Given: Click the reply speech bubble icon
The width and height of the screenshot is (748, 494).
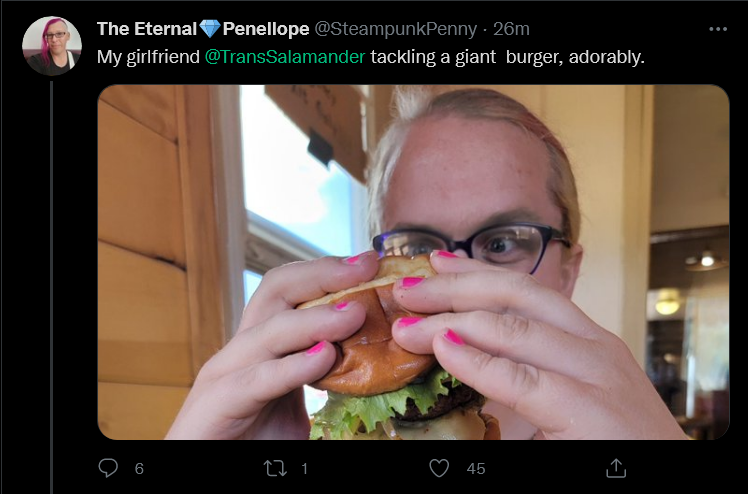Looking at the screenshot, I should tap(108, 468).
